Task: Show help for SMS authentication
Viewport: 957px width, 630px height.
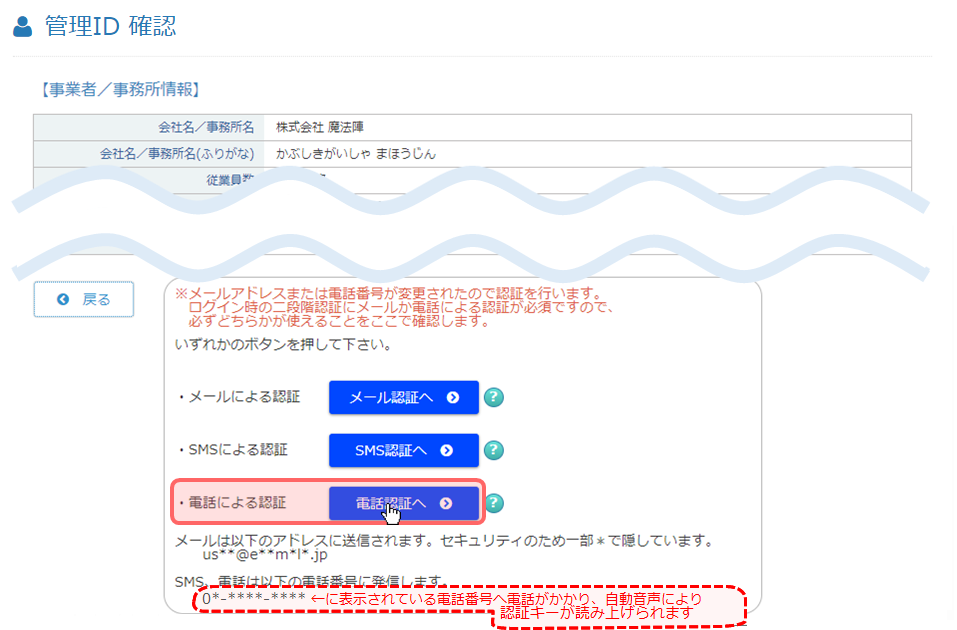Action: tap(494, 451)
